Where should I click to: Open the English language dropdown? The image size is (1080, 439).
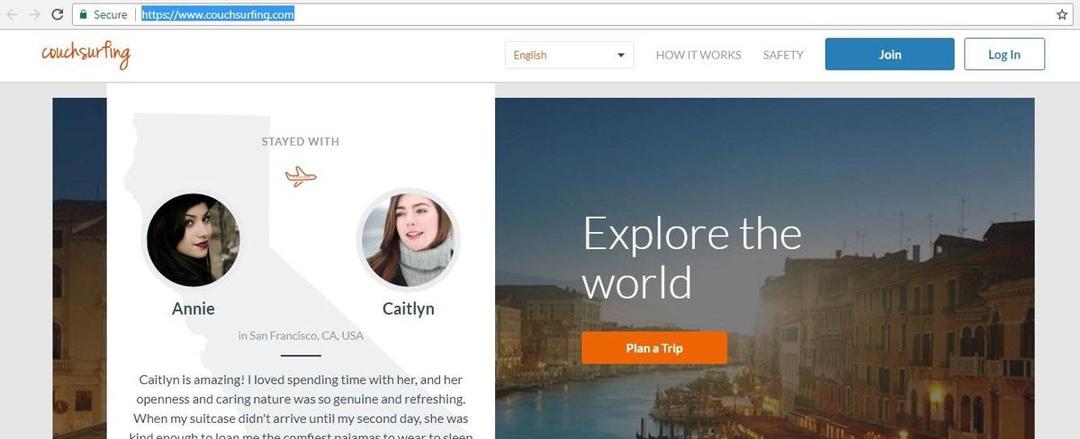(x=569, y=55)
